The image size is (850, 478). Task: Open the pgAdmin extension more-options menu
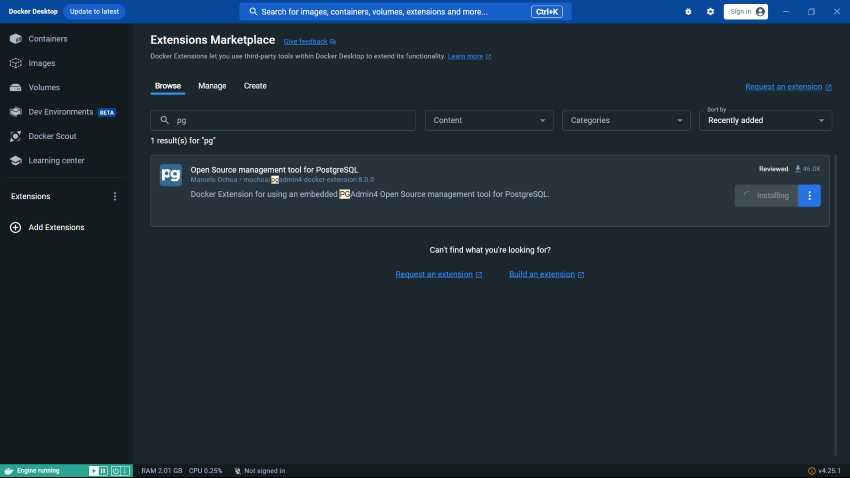point(809,196)
